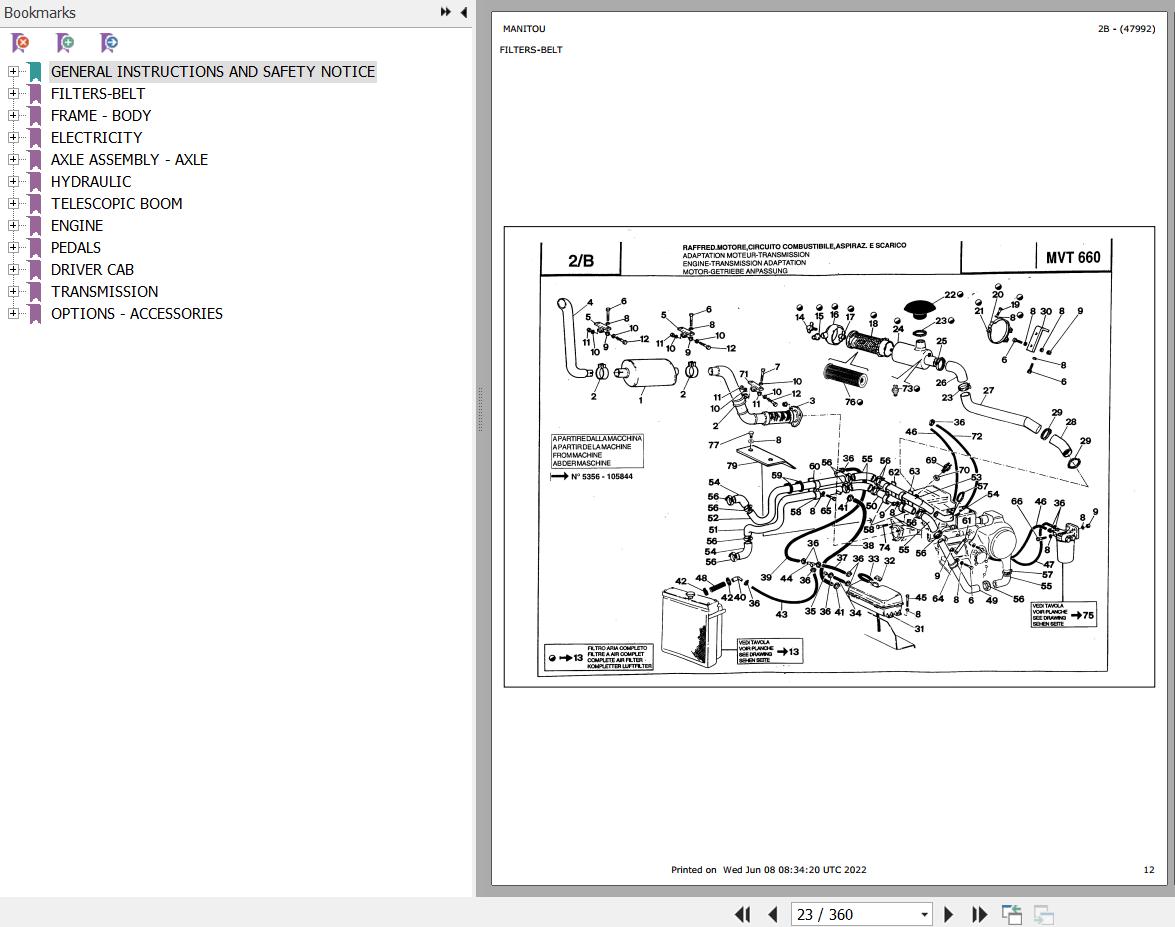This screenshot has width=1175, height=927.
Task: Expand the TRANSMISSION bookmark node
Action: (x=13, y=292)
